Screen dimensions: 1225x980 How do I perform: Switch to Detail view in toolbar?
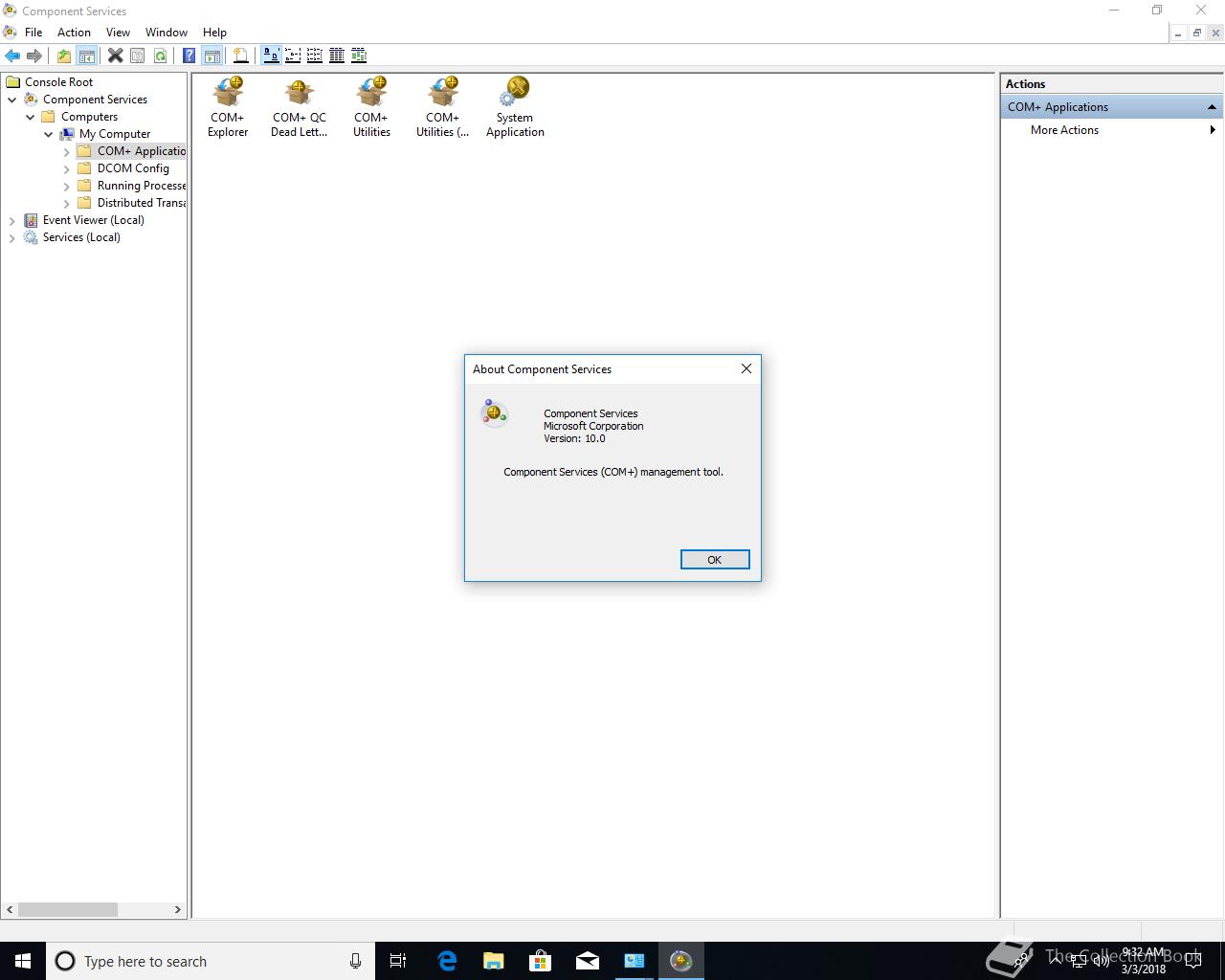pyautogui.click(x=337, y=56)
